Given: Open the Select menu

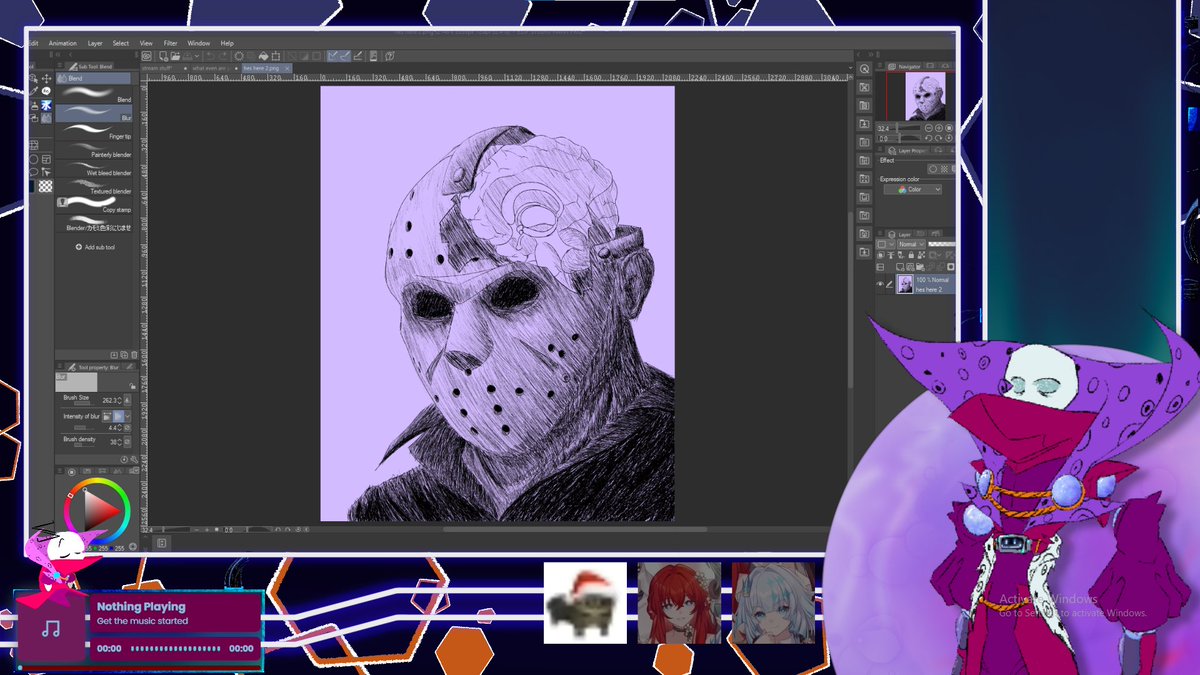Looking at the screenshot, I should [x=120, y=43].
